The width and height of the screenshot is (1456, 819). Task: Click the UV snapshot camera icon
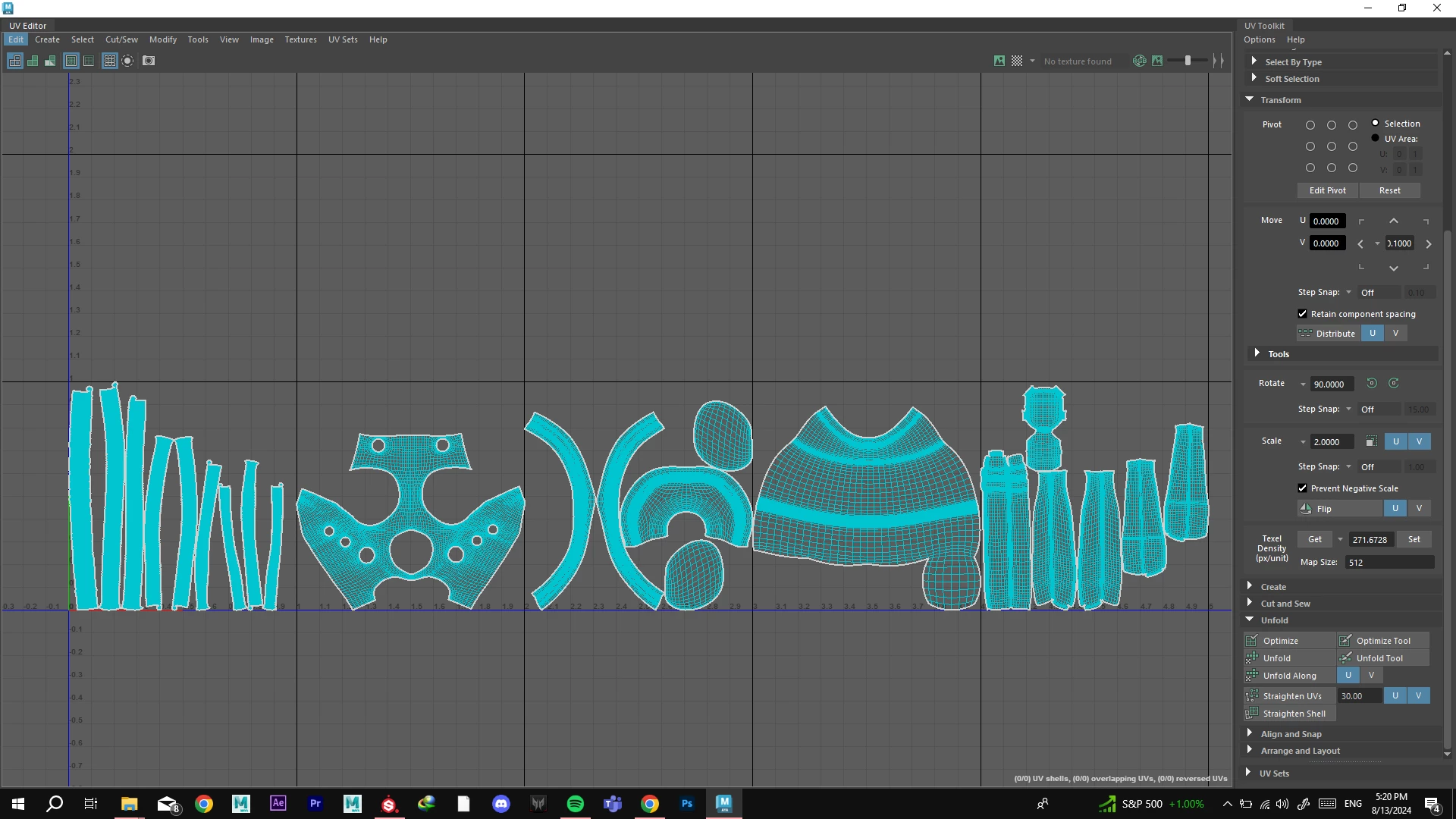click(149, 61)
